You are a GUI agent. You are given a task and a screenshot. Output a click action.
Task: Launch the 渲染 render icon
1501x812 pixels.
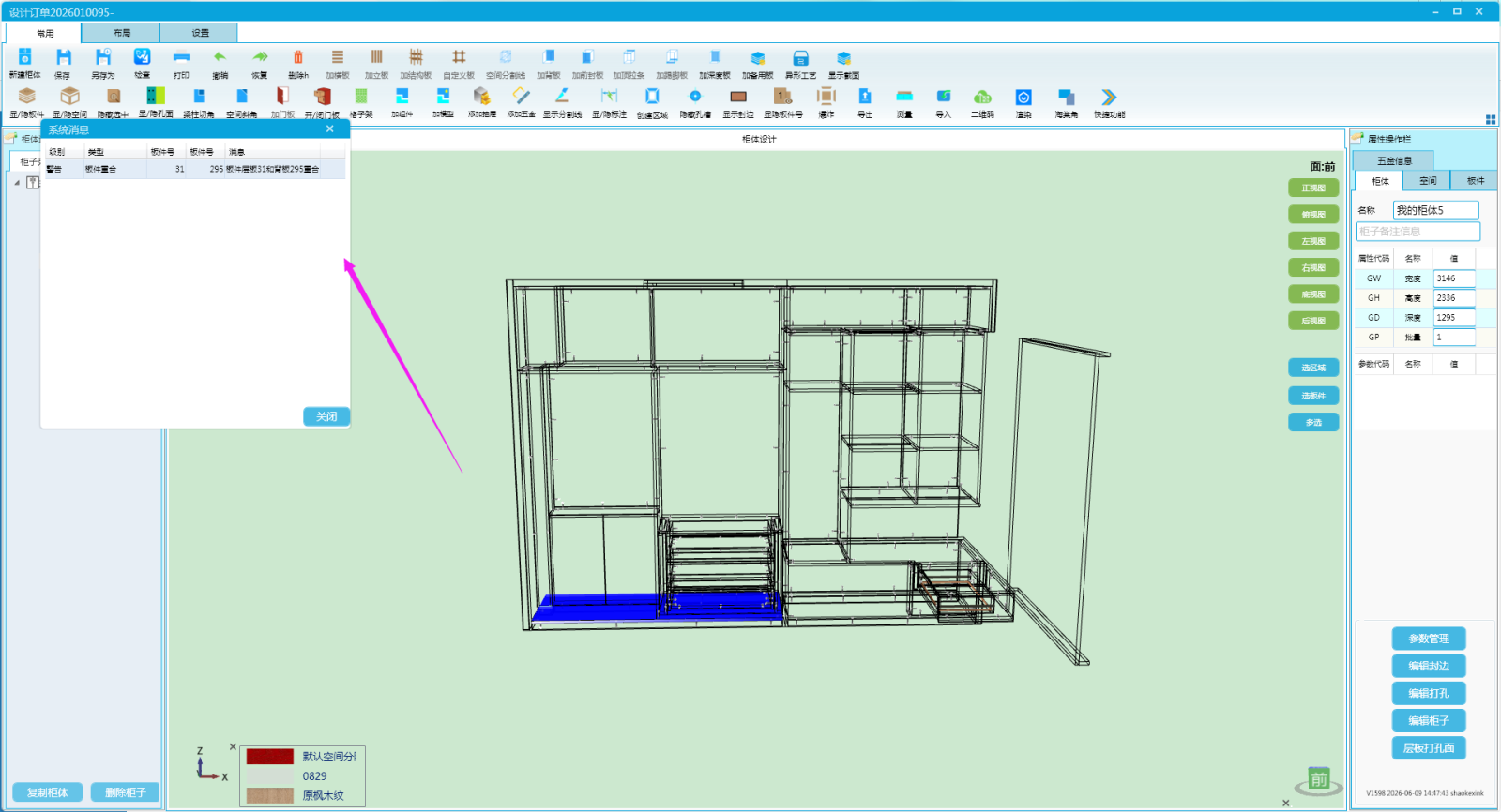pos(1023,102)
